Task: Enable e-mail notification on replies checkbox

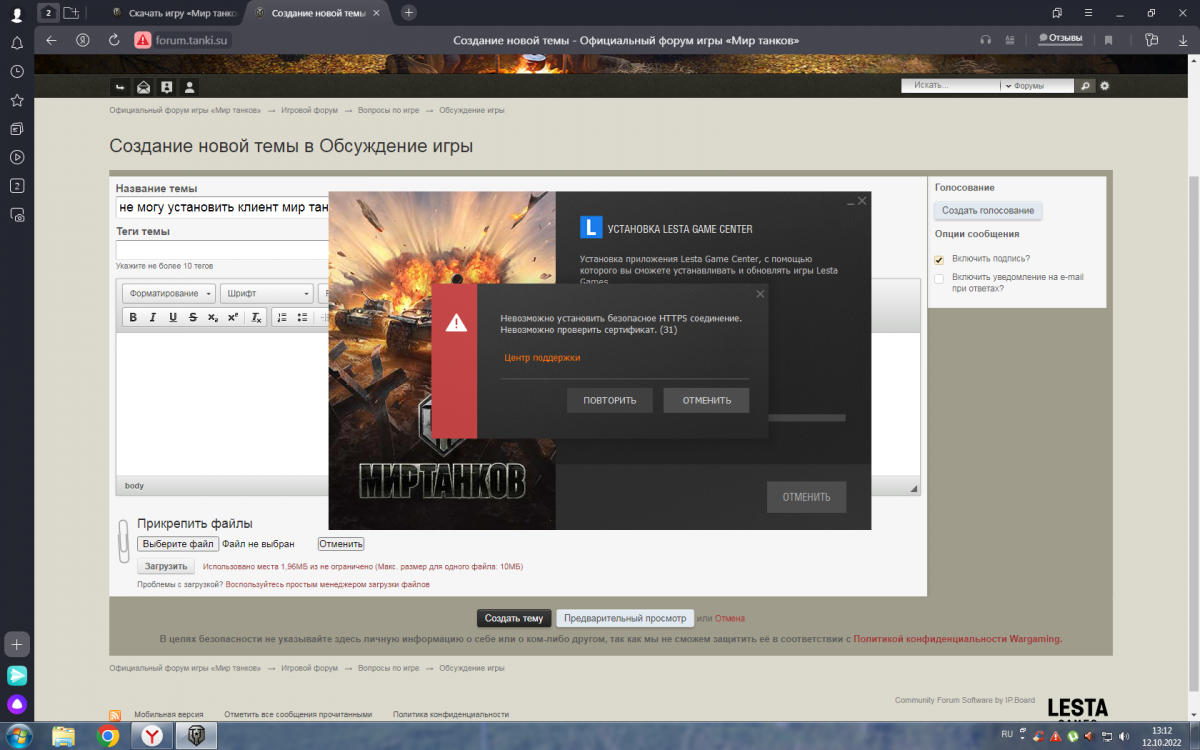Action: click(x=939, y=279)
